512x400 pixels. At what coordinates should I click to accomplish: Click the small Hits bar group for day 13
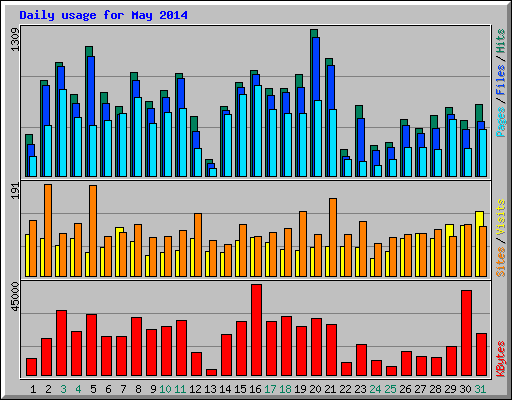coord(211,168)
